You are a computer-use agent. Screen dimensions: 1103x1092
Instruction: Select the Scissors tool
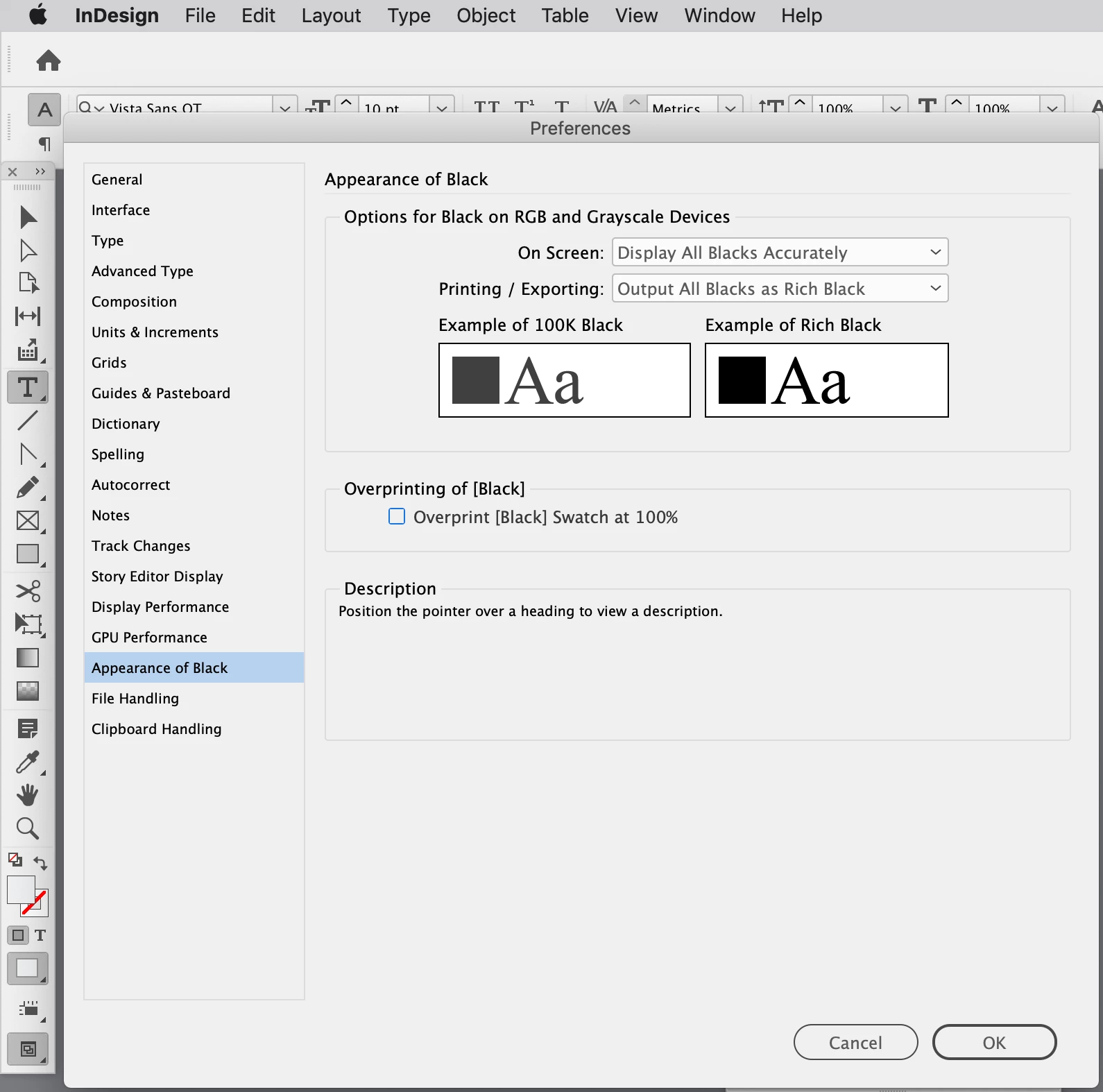click(28, 590)
